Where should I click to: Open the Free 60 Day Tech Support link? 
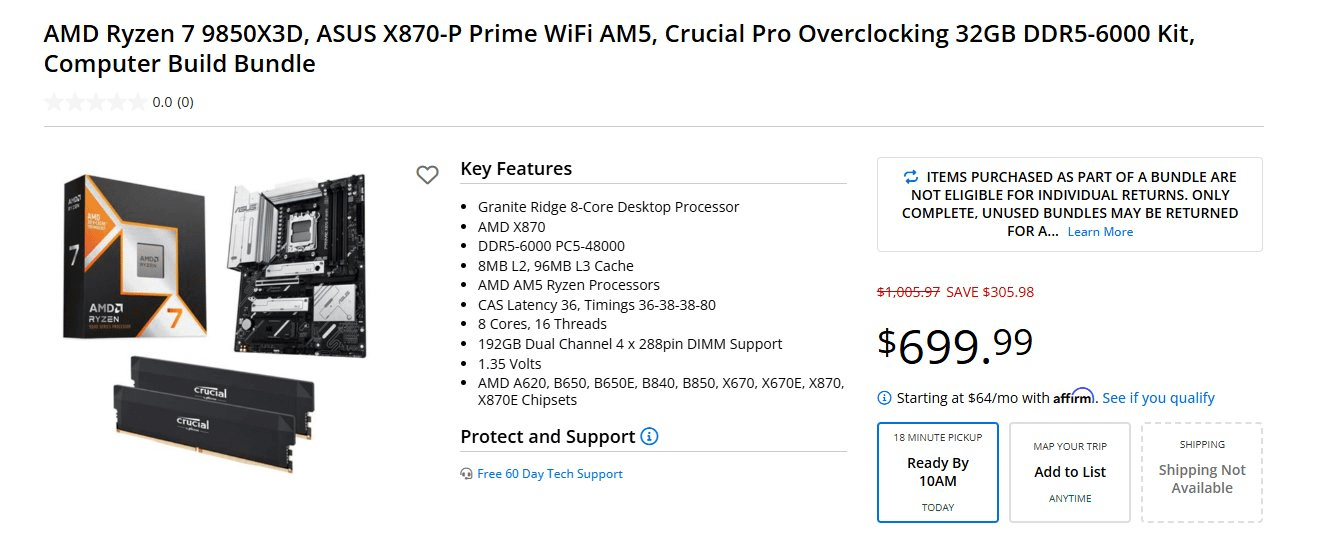point(549,474)
